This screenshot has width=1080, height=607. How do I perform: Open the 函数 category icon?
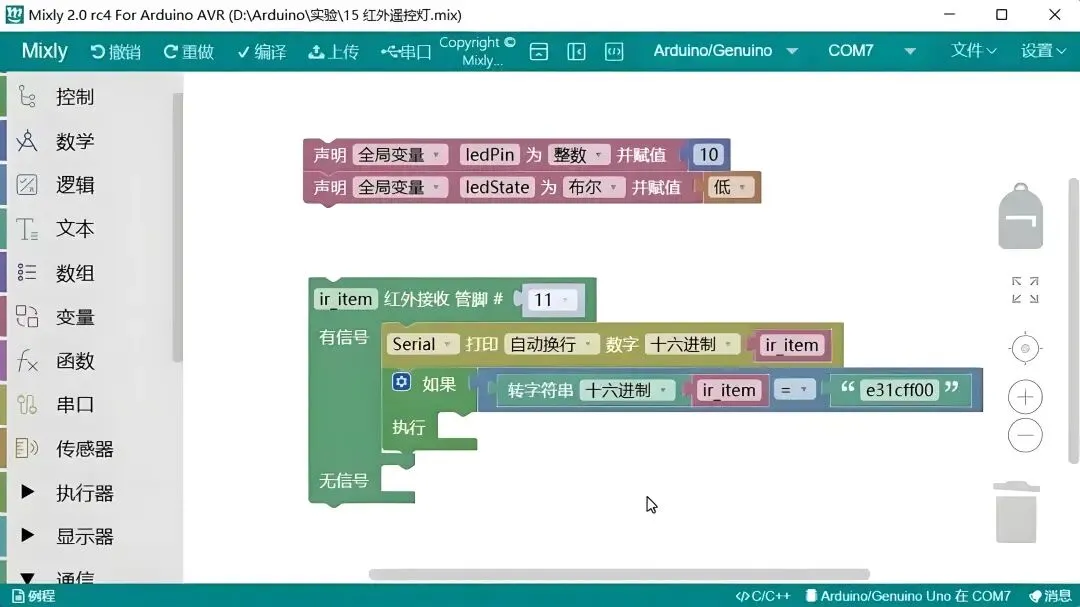[x=27, y=361]
